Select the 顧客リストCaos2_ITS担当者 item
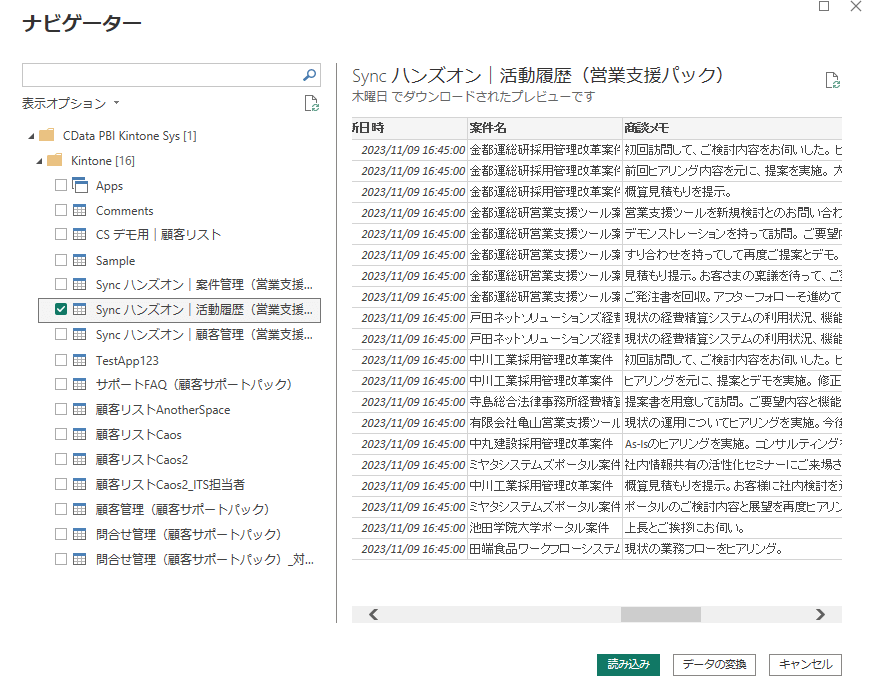872x680 pixels. (170, 485)
